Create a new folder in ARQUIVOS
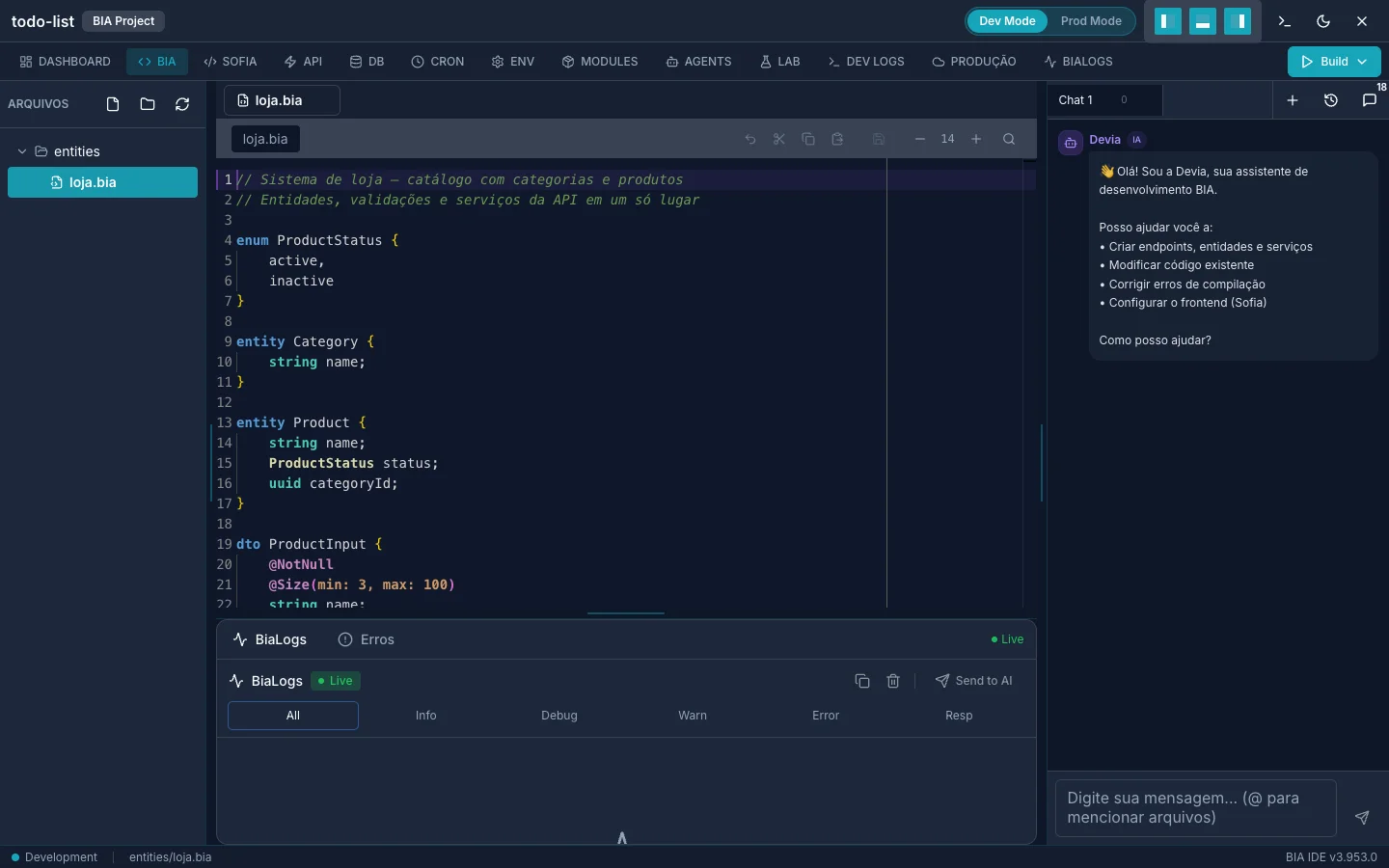Screen dimensions: 1389x868 click(148, 104)
